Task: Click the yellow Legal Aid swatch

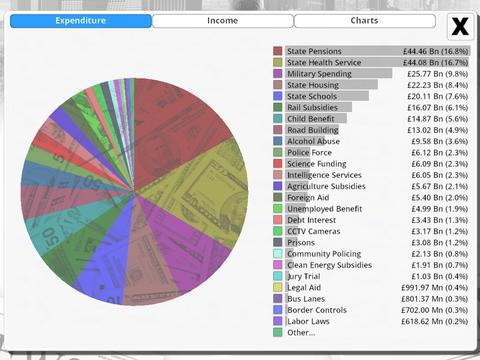Action: click(x=278, y=287)
